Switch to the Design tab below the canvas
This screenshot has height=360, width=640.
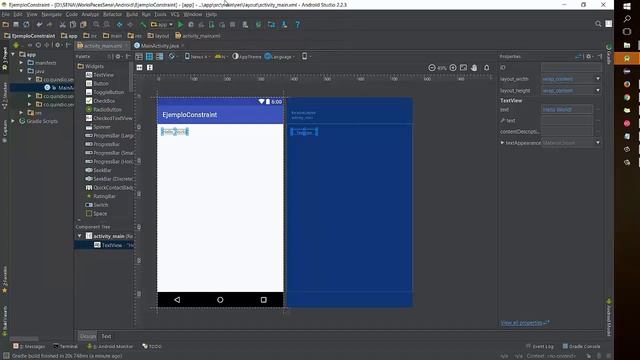click(x=87, y=336)
